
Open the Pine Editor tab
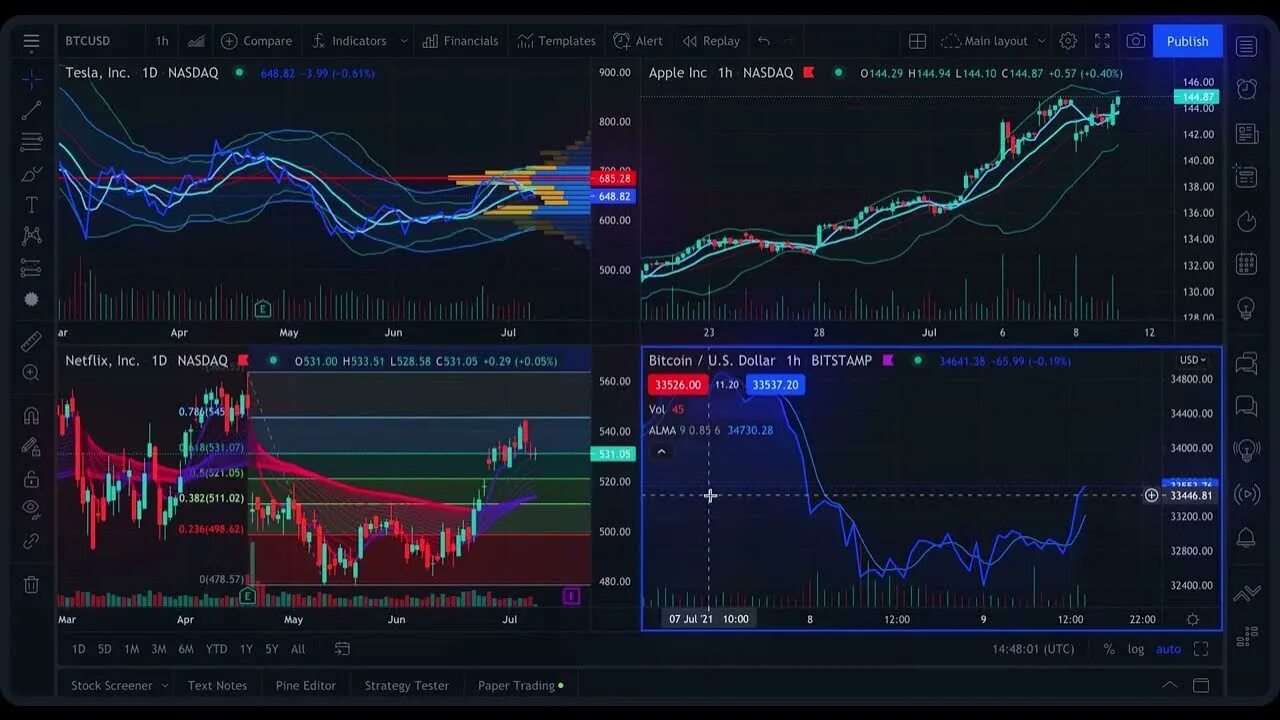(305, 685)
